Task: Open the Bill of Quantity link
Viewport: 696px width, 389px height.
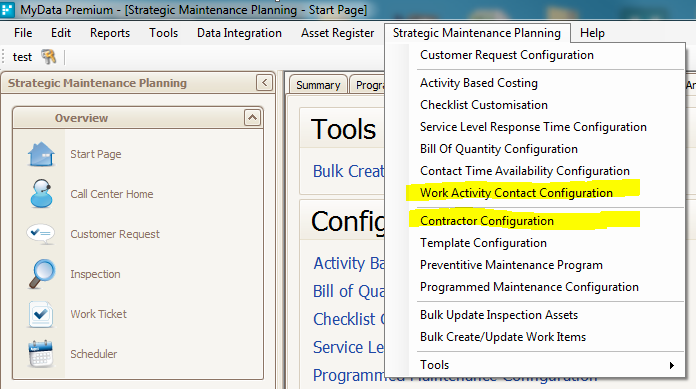Action: point(349,291)
